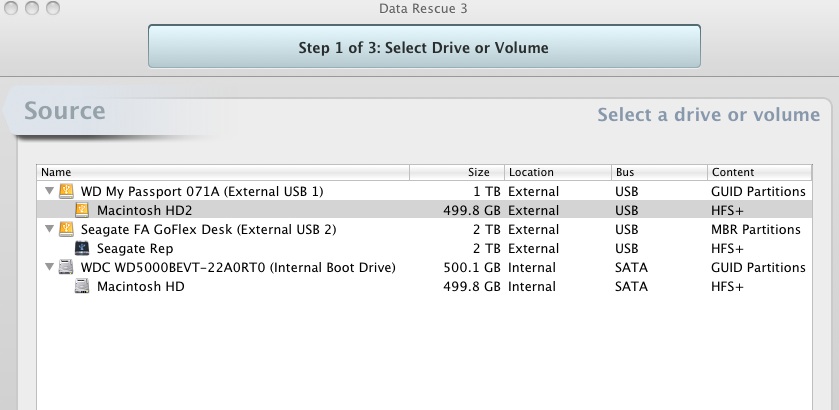Sort drive list by Size column

click(457, 172)
